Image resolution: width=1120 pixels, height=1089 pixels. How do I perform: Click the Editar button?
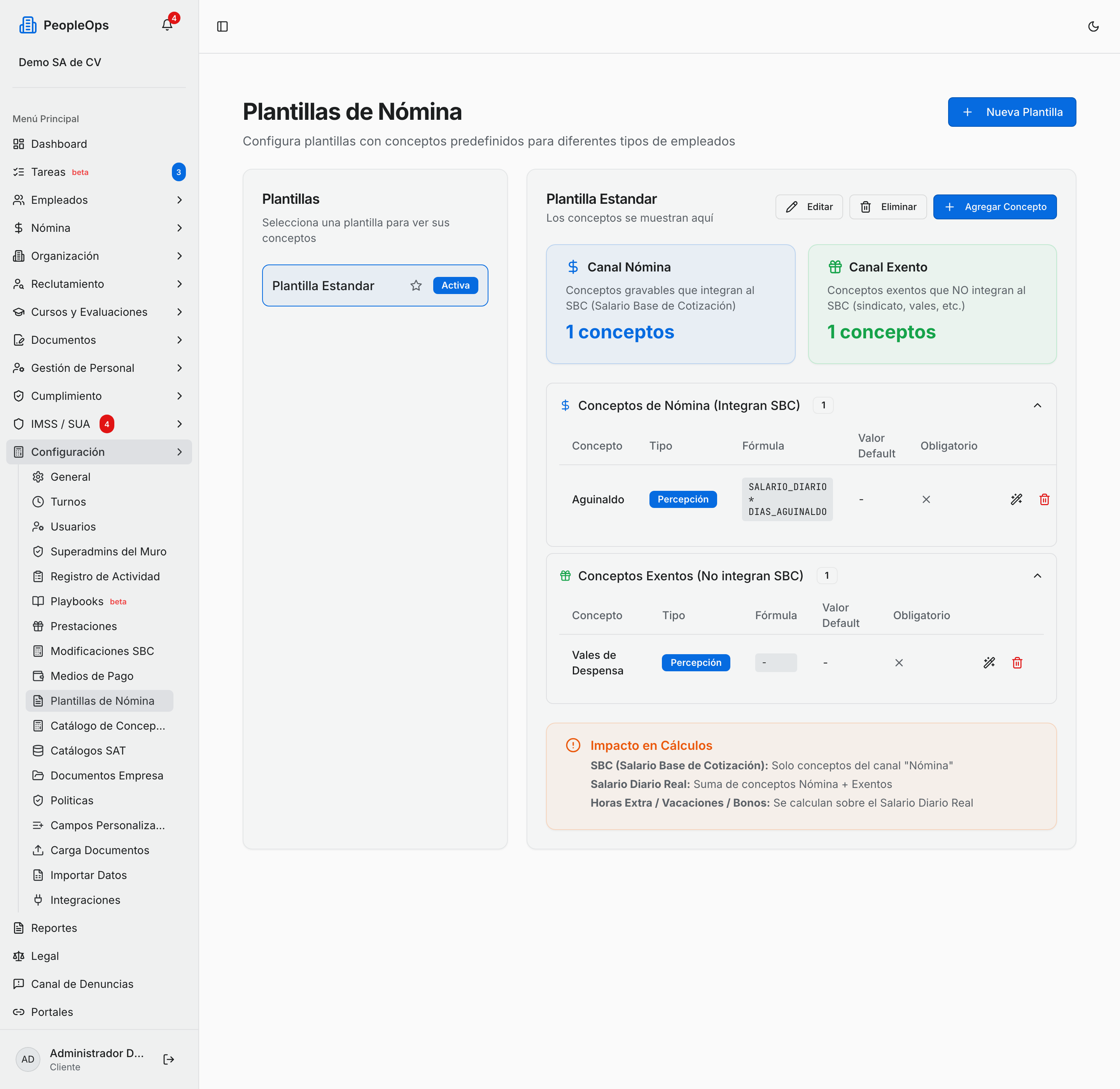[x=809, y=207]
